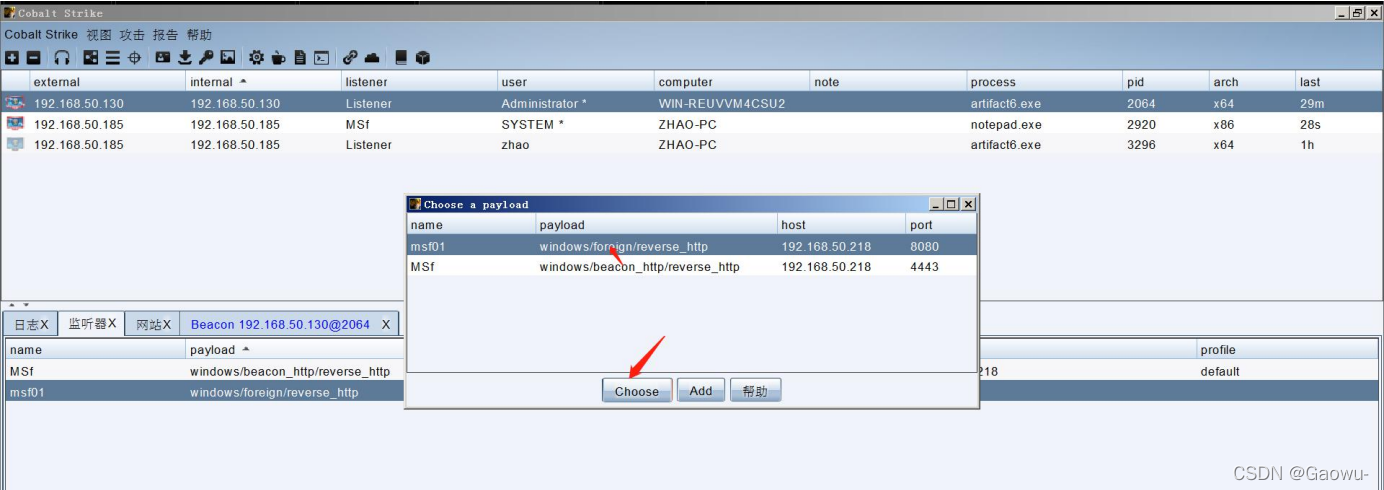Click the About cube icon in toolbar
The image size is (1384, 490).
tap(422, 58)
